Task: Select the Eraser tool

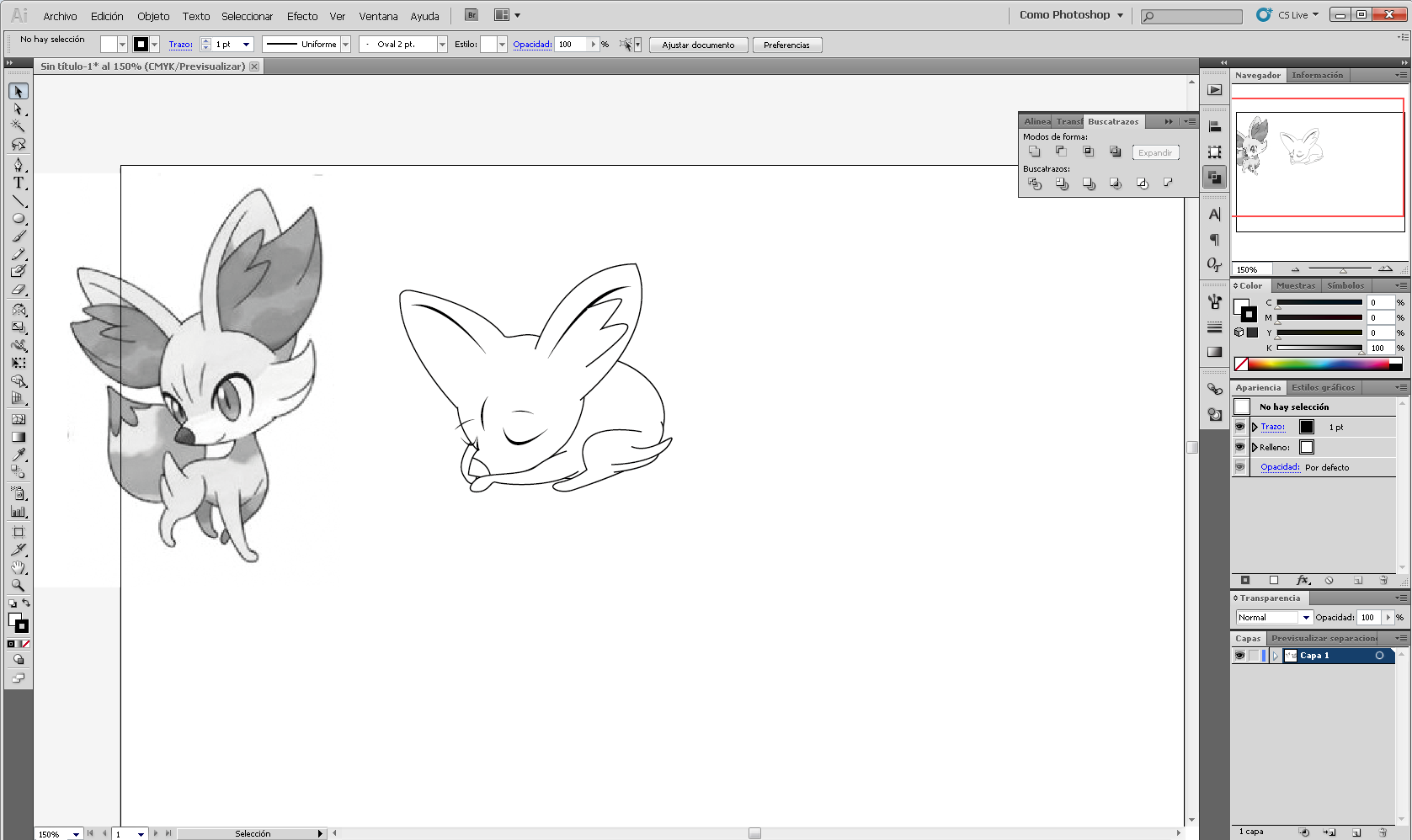Action: pos(18,290)
